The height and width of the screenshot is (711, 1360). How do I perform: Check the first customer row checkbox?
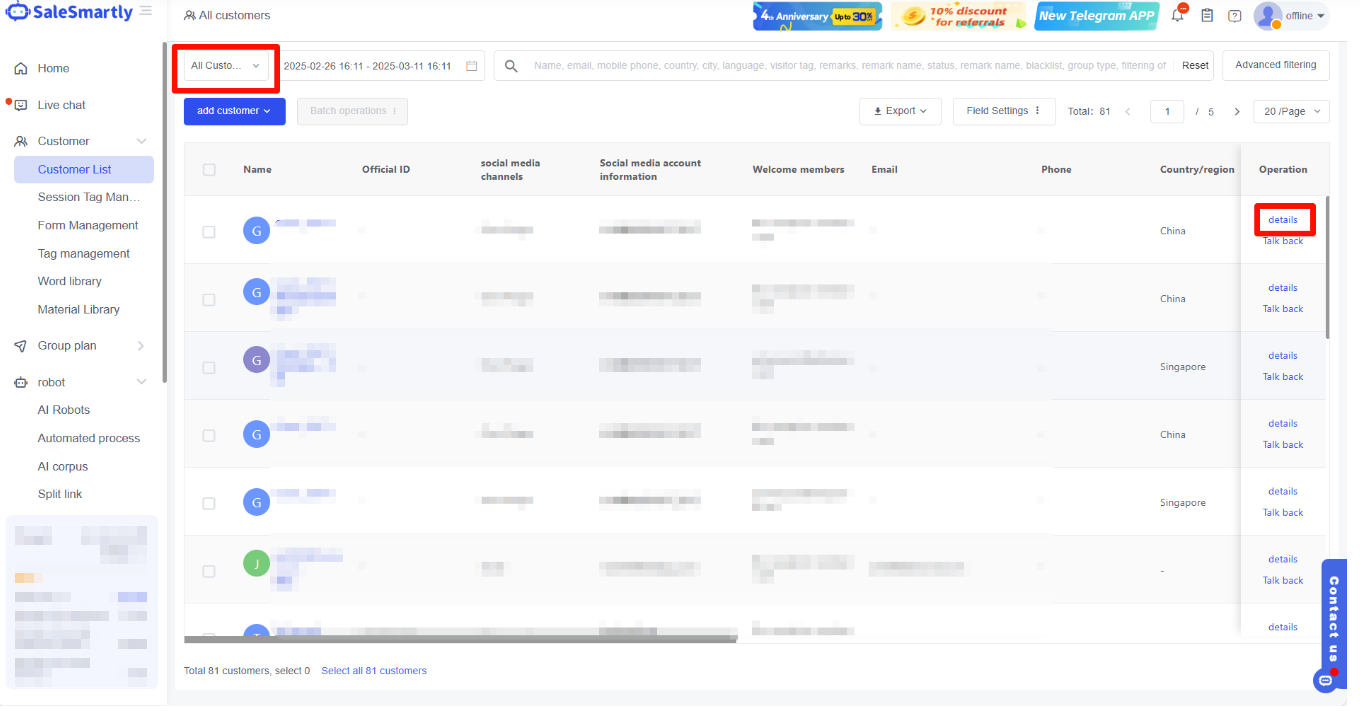(x=209, y=232)
